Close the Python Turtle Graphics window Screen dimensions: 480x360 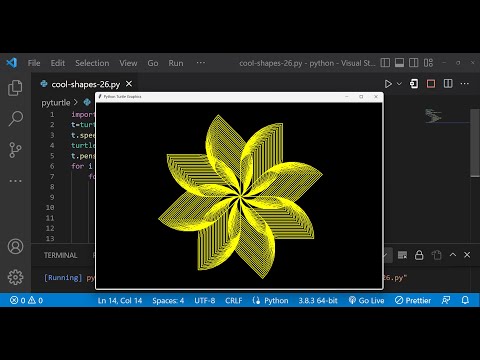pos(376,97)
